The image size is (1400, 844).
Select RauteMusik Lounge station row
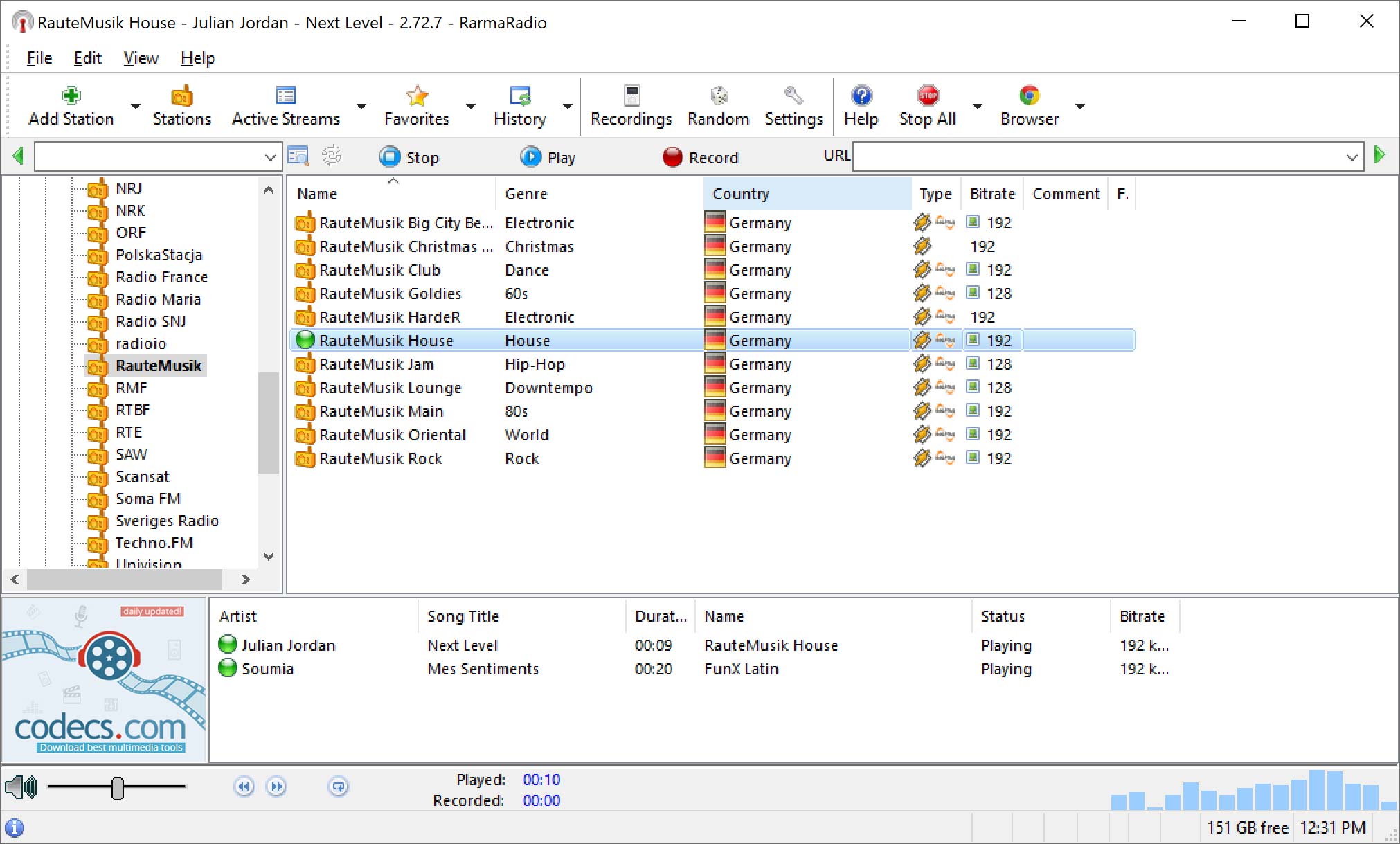pos(712,388)
